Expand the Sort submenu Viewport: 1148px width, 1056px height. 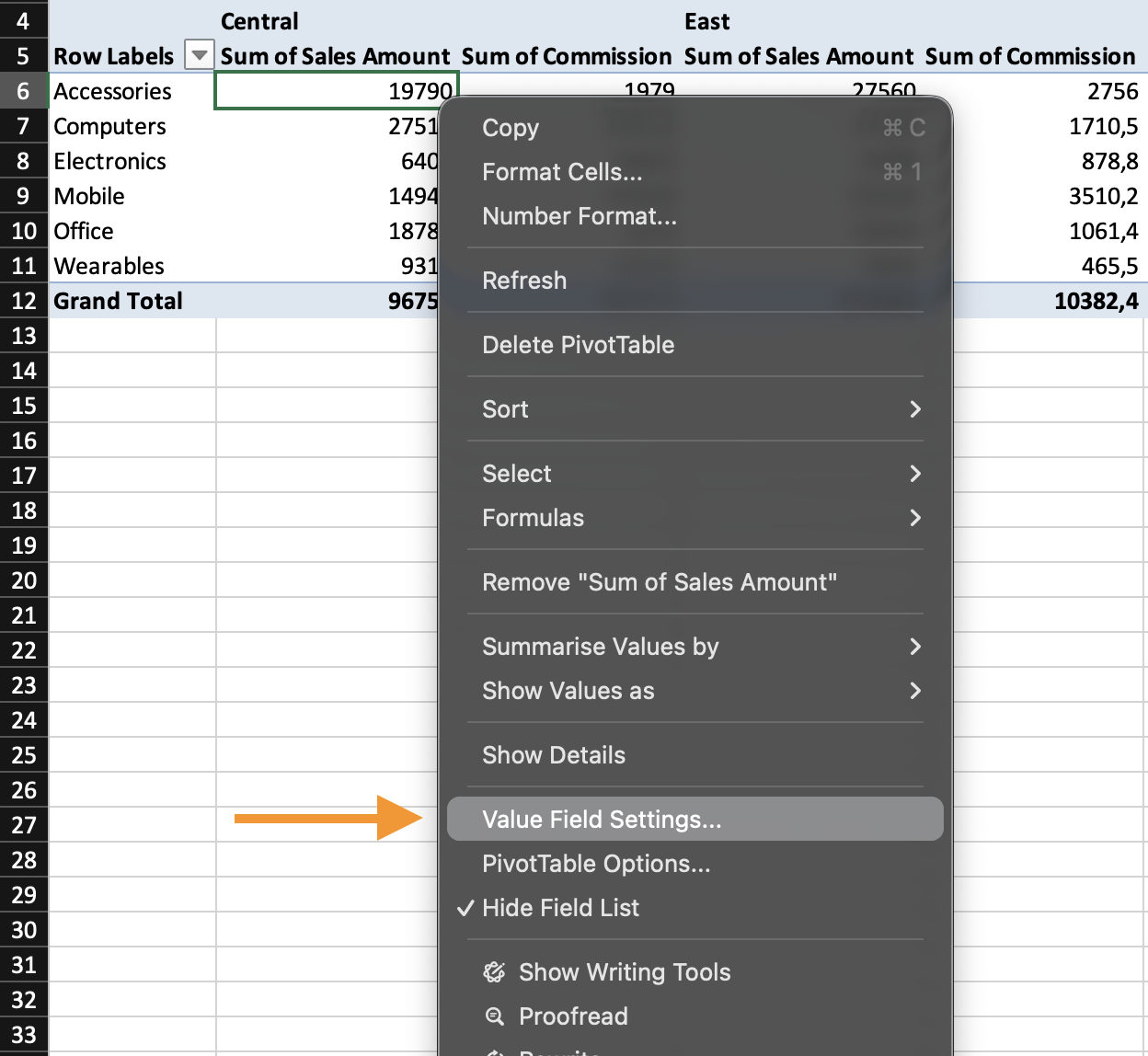[x=914, y=409]
